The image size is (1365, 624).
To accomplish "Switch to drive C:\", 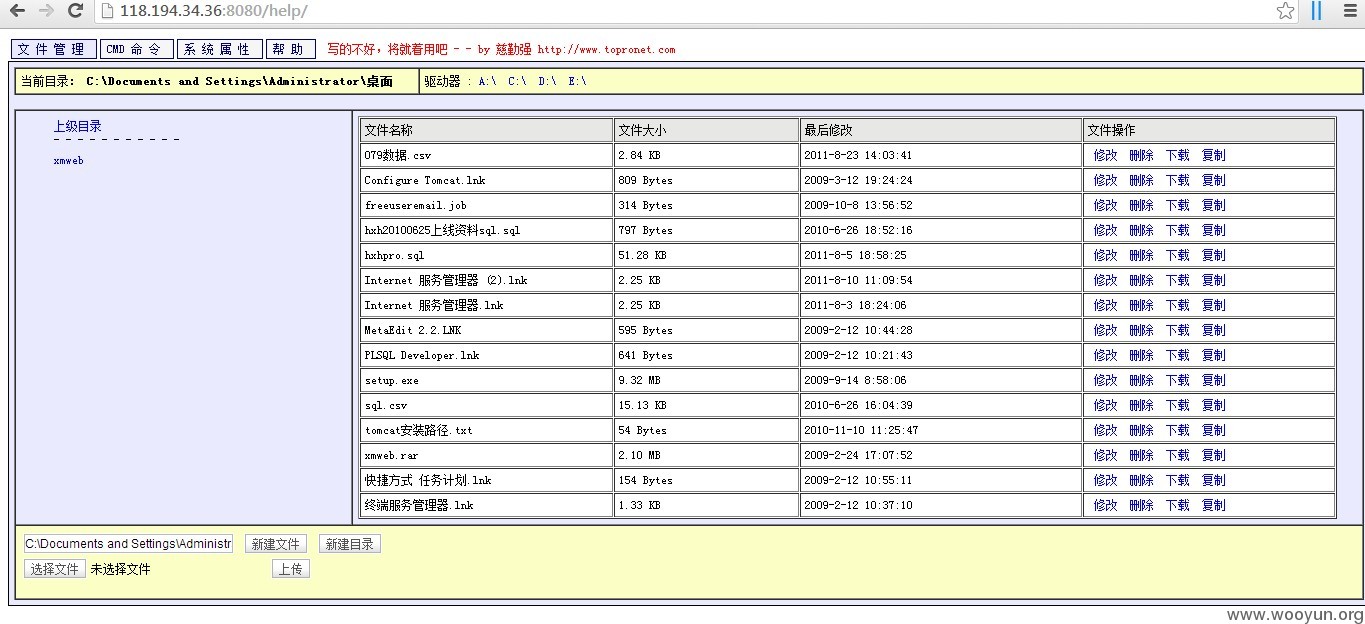I will click(x=517, y=82).
